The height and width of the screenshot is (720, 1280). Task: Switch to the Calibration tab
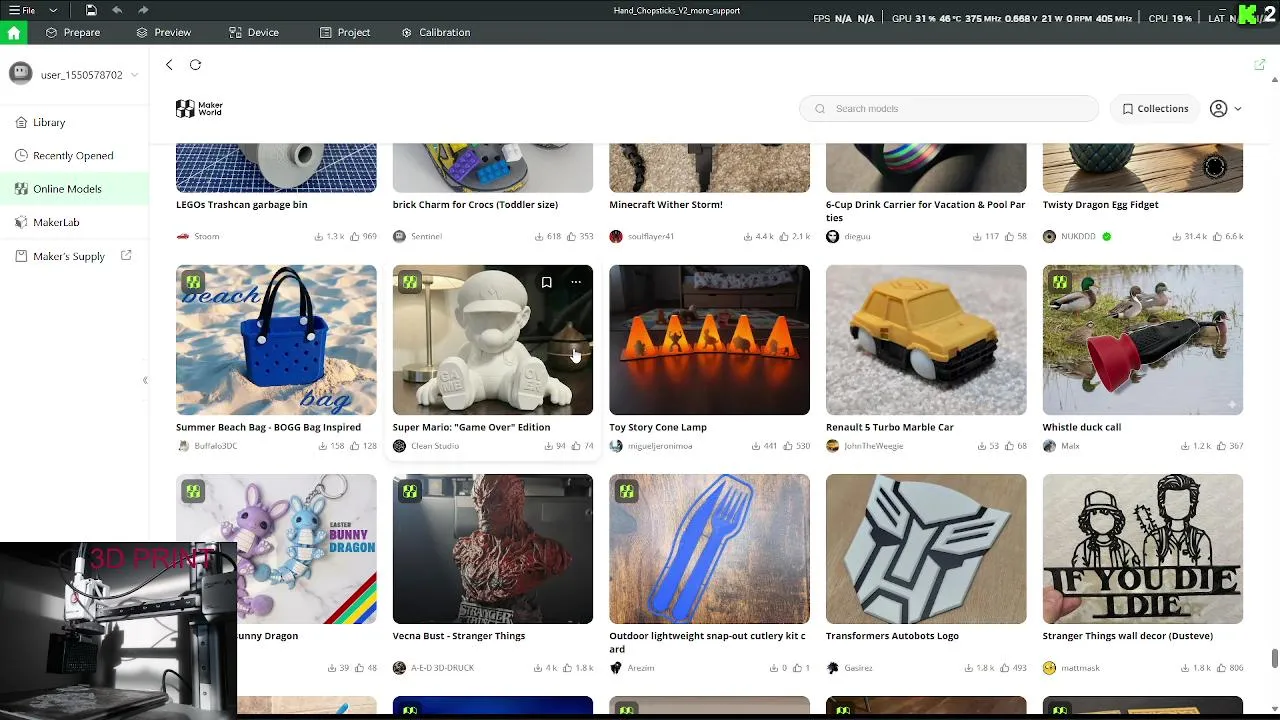pos(435,32)
